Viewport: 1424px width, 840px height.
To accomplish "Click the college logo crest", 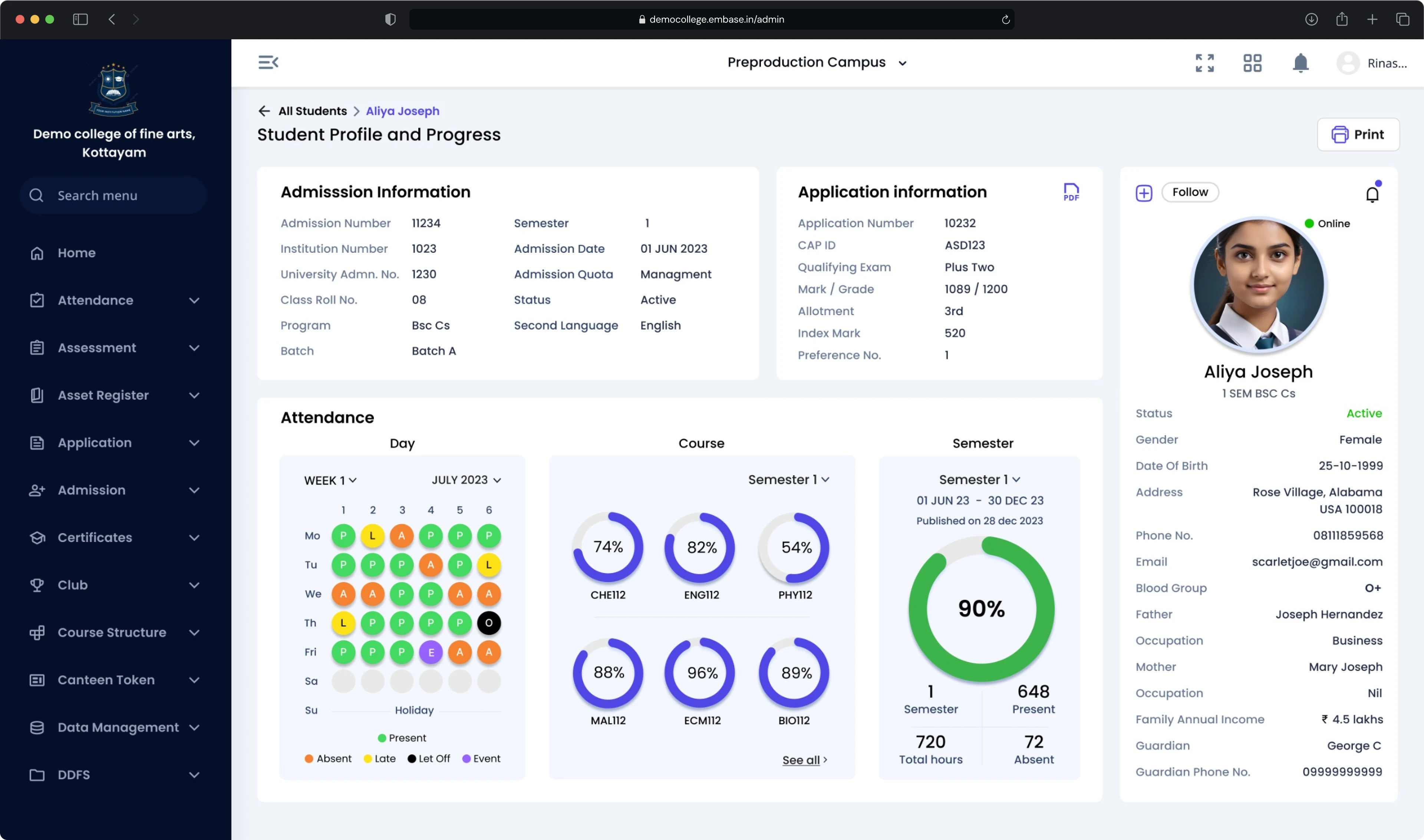I will [x=113, y=89].
